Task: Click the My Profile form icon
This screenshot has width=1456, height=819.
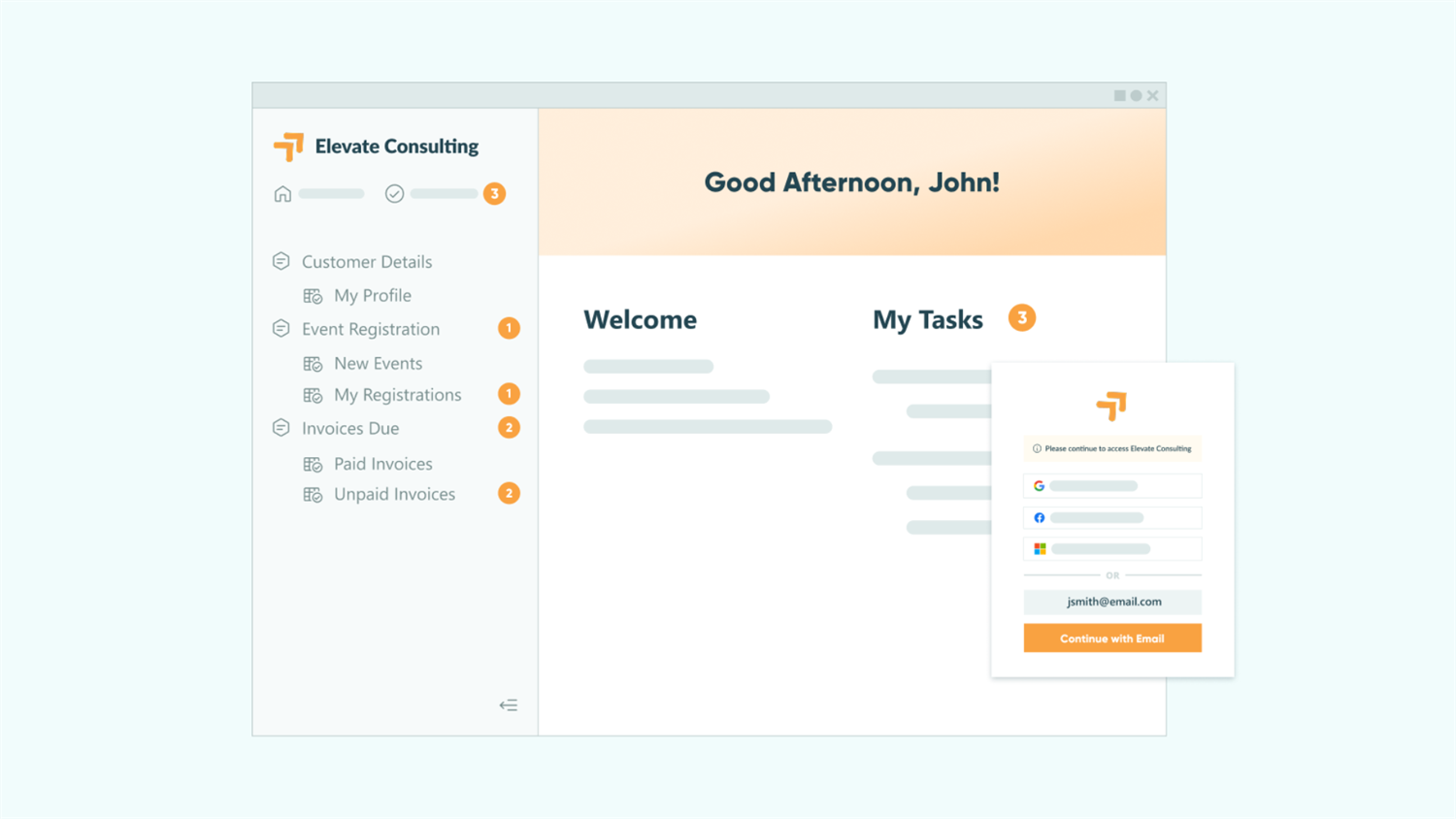Action: (x=314, y=295)
